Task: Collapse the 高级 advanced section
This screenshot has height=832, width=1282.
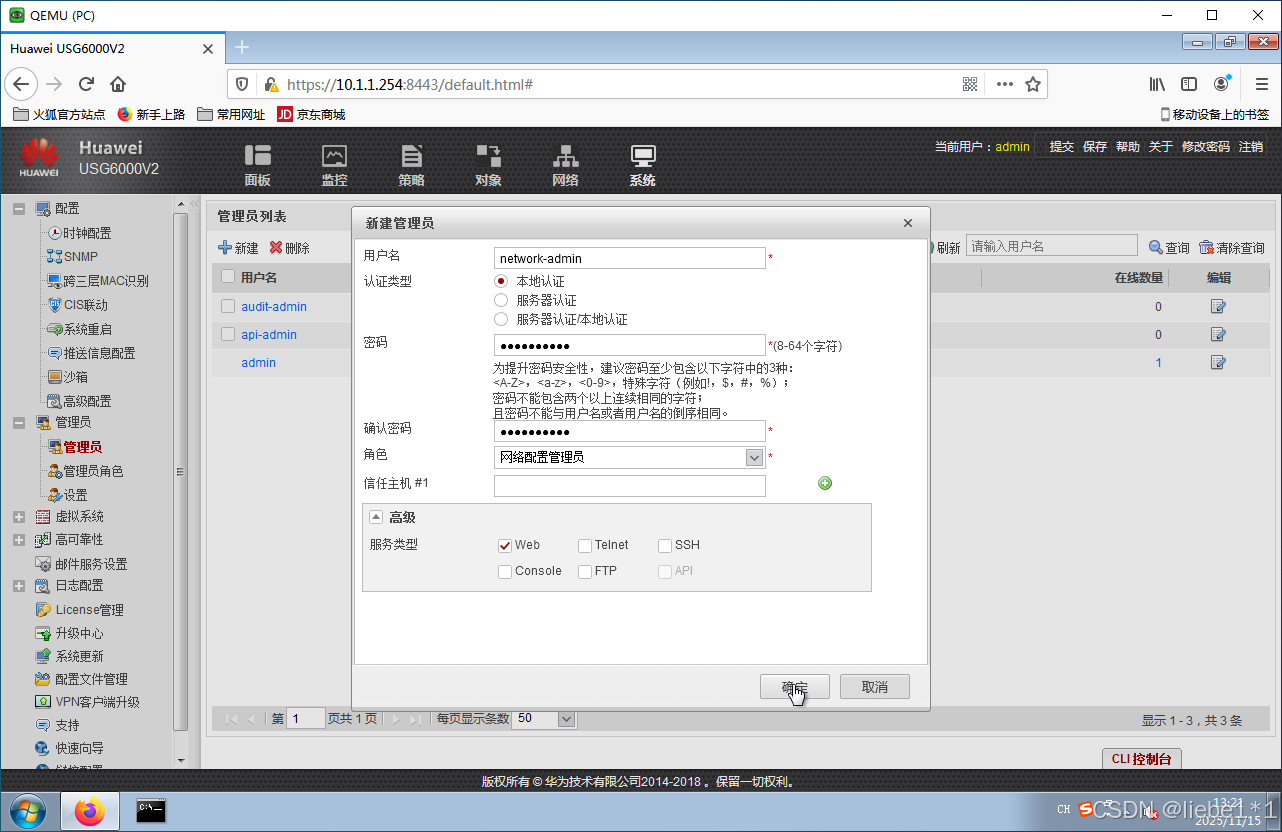Action: 376,517
